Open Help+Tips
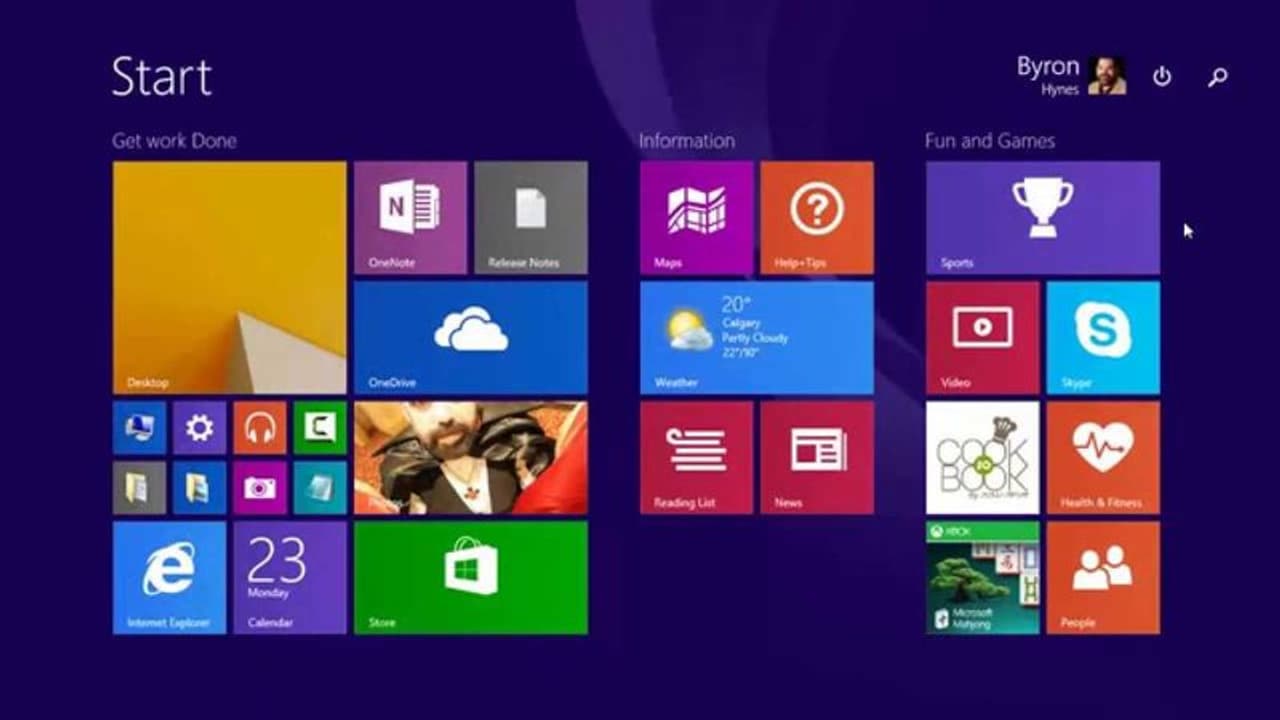The image size is (1280, 720). [817, 216]
